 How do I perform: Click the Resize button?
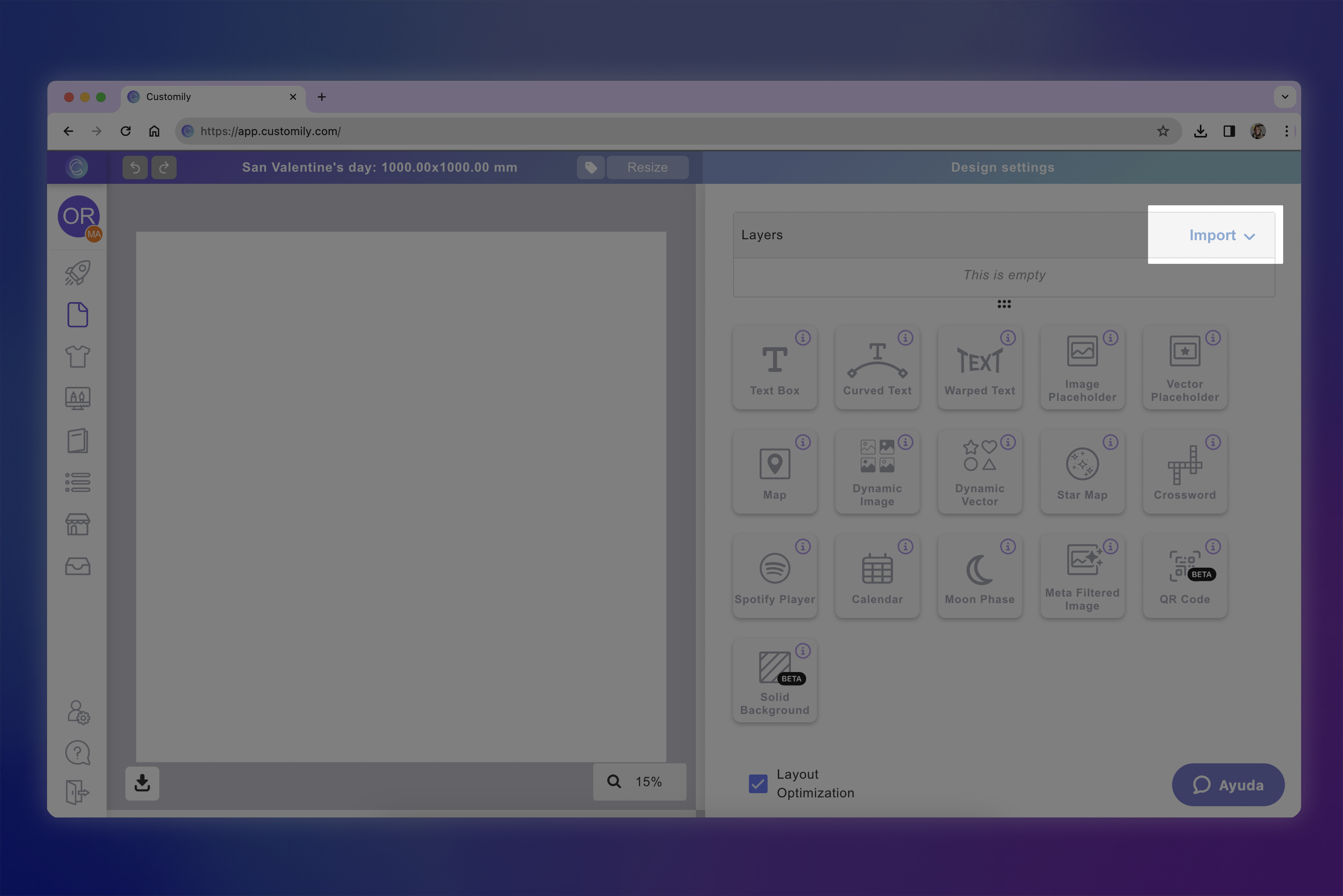point(647,167)
